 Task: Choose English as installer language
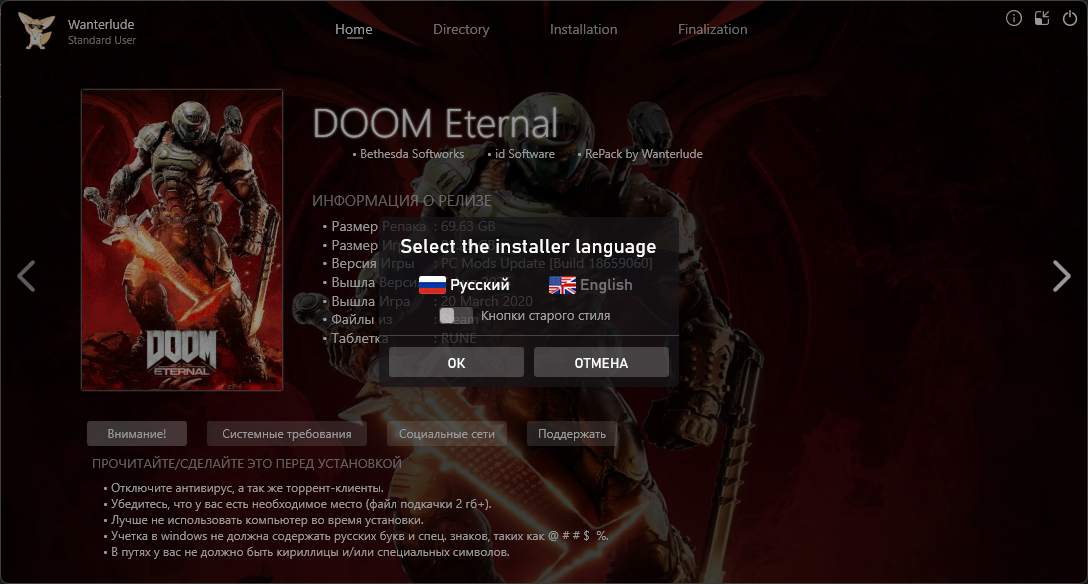click(x=606, y=285)
